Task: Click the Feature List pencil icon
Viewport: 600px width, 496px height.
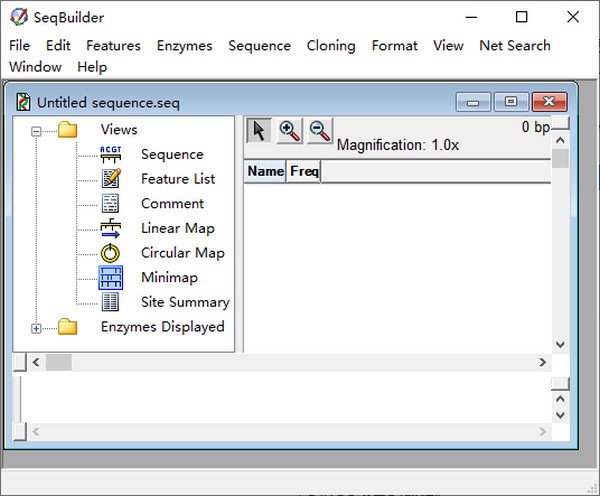Action: coord(111,179)
